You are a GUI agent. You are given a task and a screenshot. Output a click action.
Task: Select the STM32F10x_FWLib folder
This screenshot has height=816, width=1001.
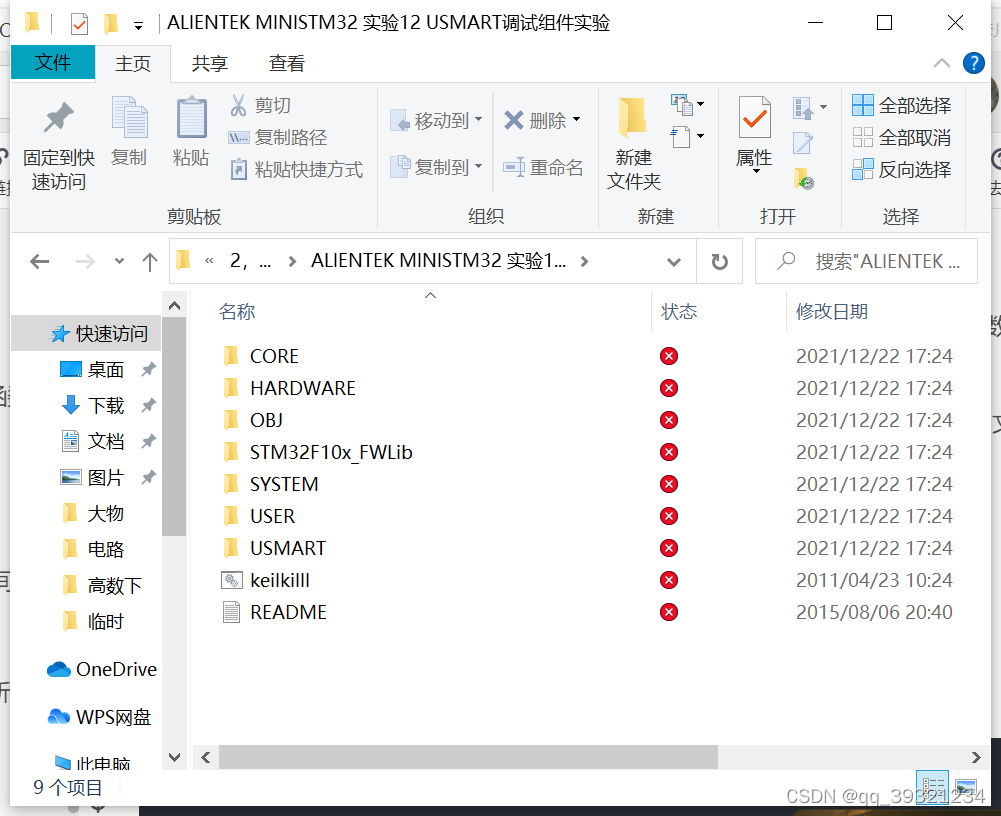[x=331, y=452]
